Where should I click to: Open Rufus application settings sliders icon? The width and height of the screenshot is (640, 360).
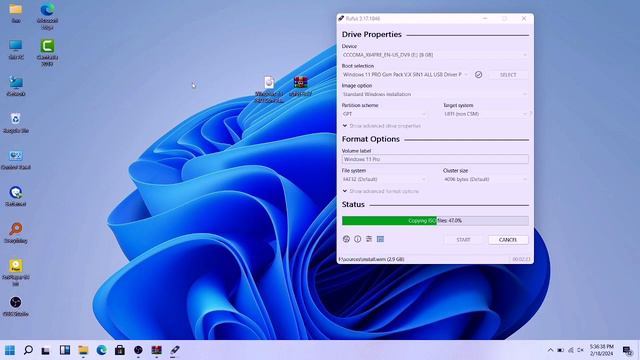click(369, 239)
